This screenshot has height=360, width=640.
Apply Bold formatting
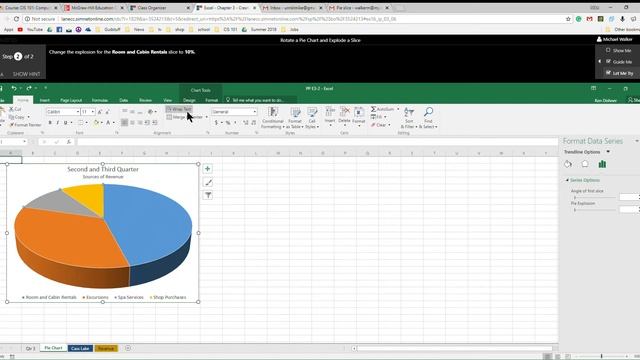point(50,122)
